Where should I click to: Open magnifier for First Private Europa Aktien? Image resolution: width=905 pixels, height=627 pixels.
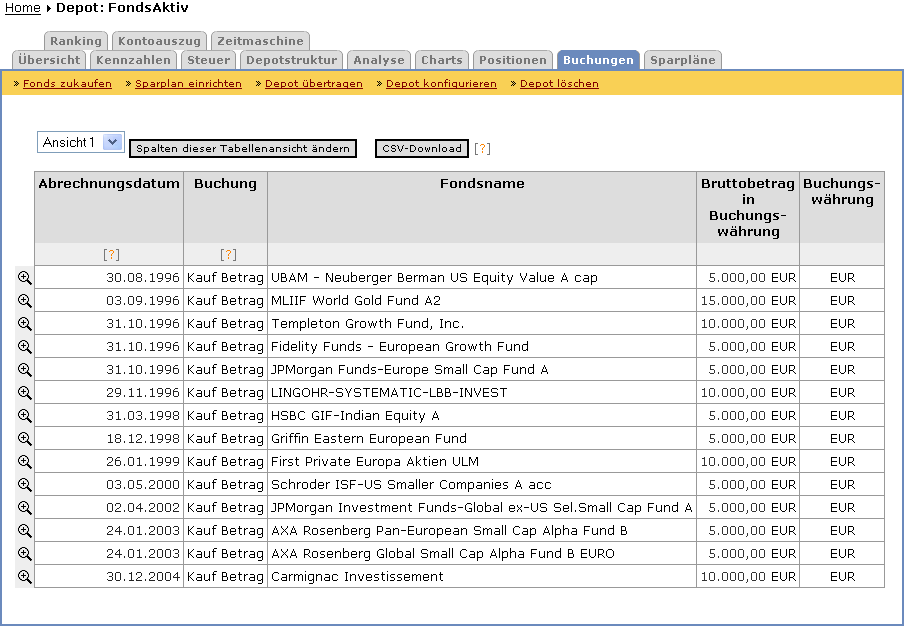point(25,462)
